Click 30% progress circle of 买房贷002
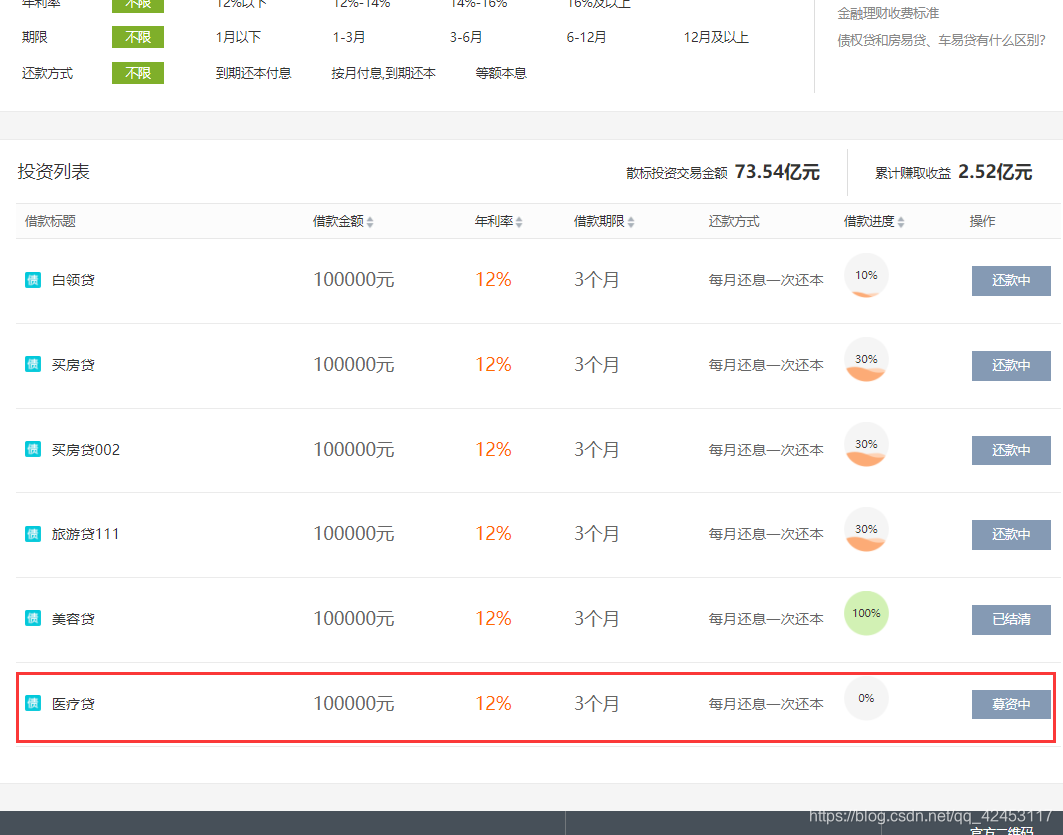 point(866,444)
